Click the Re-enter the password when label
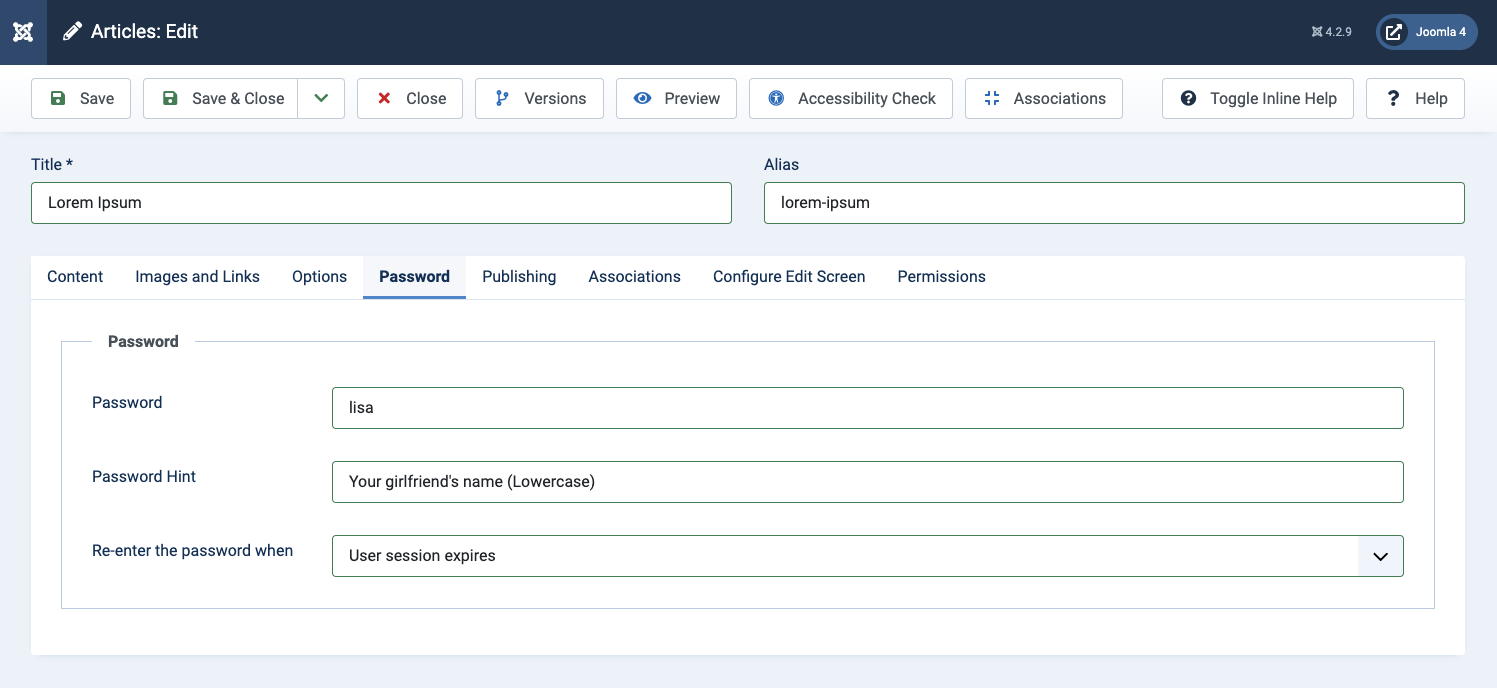Image resolution: width=1497 pixels, height=688 pixels. pyautogui.click(x=192, y=551)
